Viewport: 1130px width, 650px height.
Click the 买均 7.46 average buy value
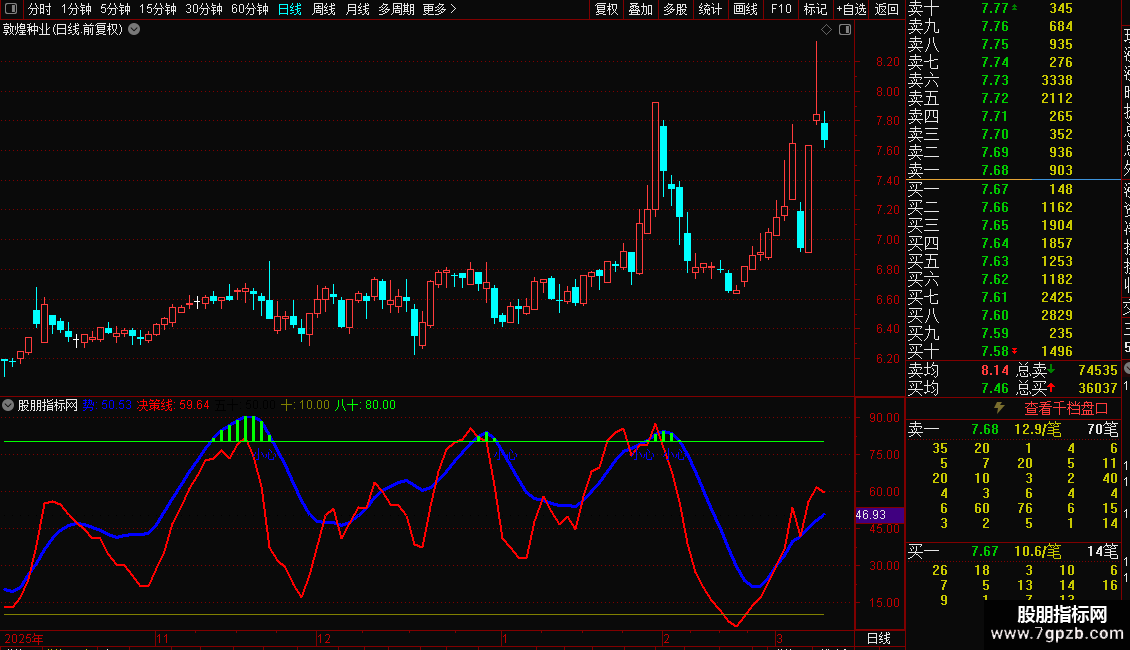click(995, 388)
